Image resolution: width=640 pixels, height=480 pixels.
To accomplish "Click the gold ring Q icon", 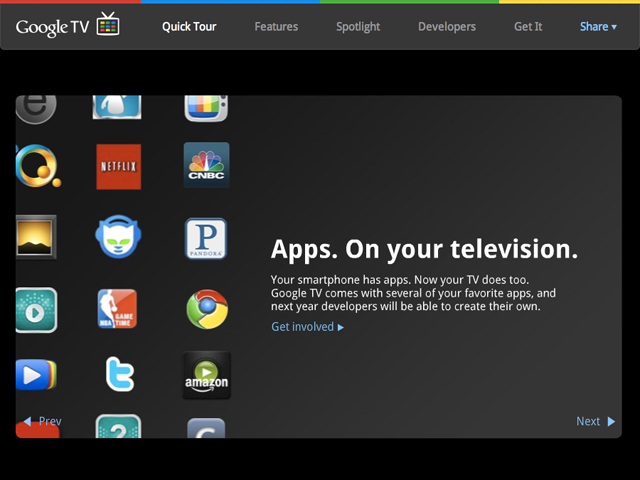I will coord(38,166).
